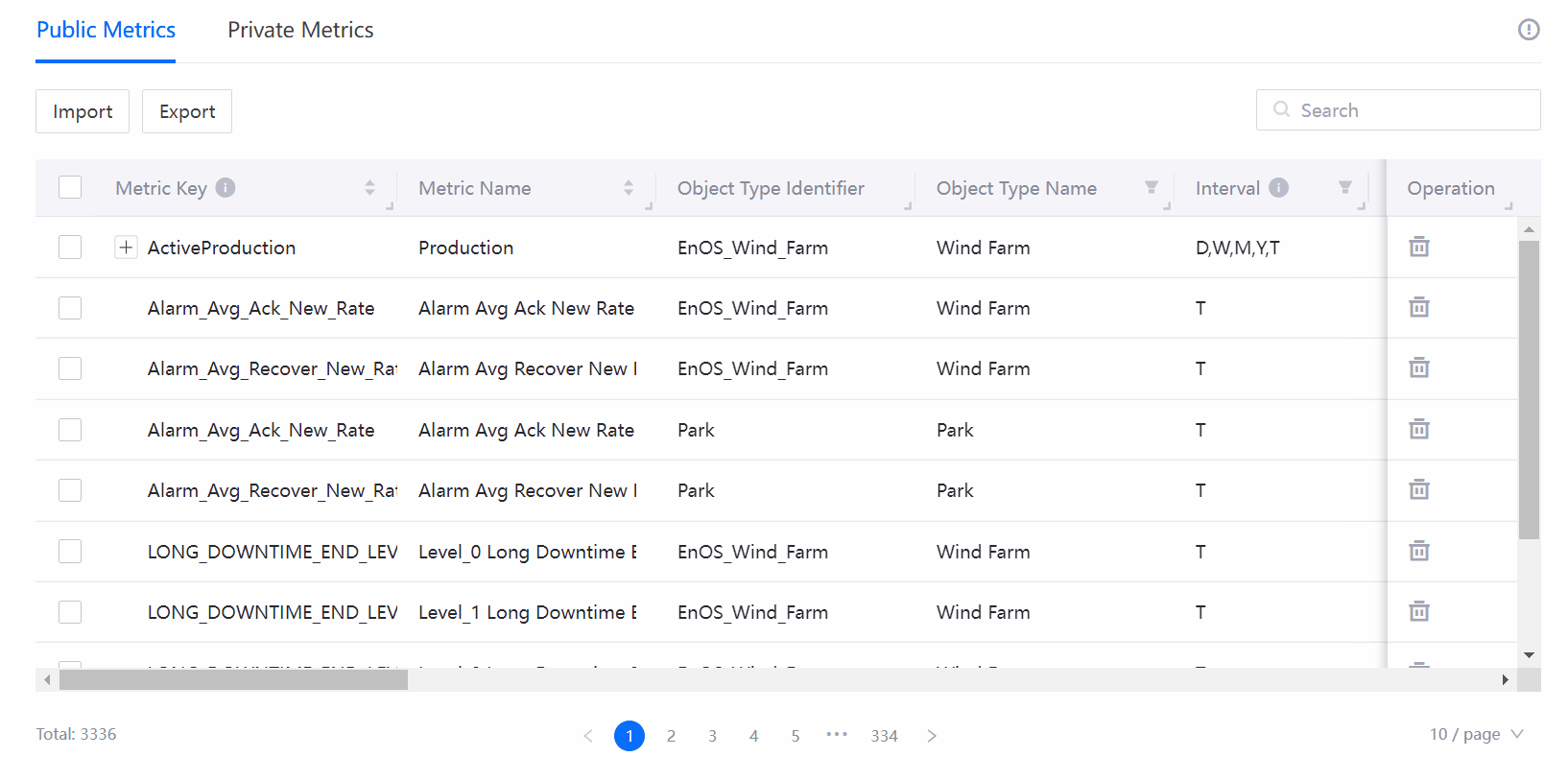Go to next page with right chevron

(931, 736)
